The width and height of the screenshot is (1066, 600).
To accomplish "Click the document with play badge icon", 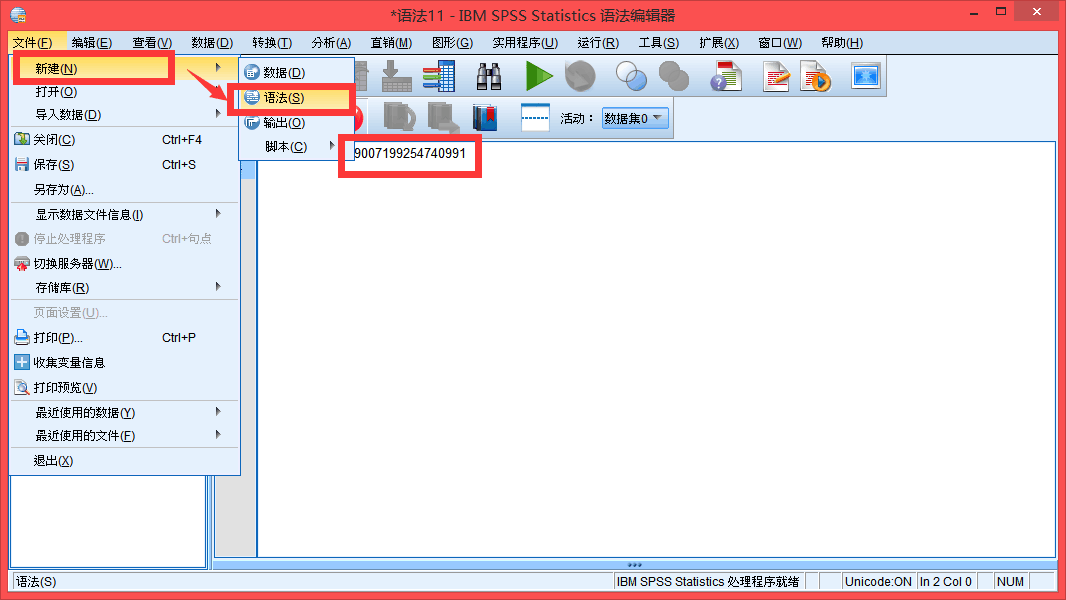I will (816, 76).
